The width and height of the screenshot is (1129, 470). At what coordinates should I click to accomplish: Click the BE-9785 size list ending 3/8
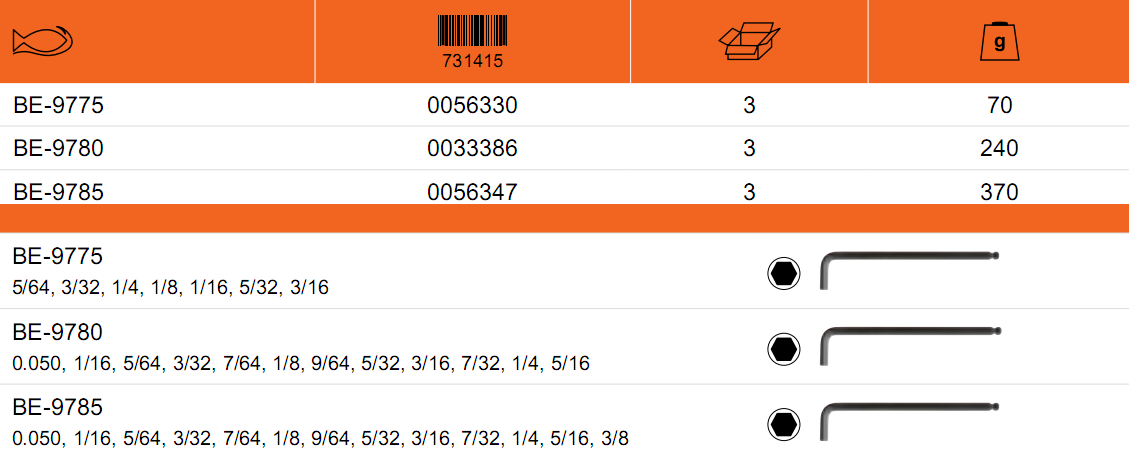coord(321,438)
